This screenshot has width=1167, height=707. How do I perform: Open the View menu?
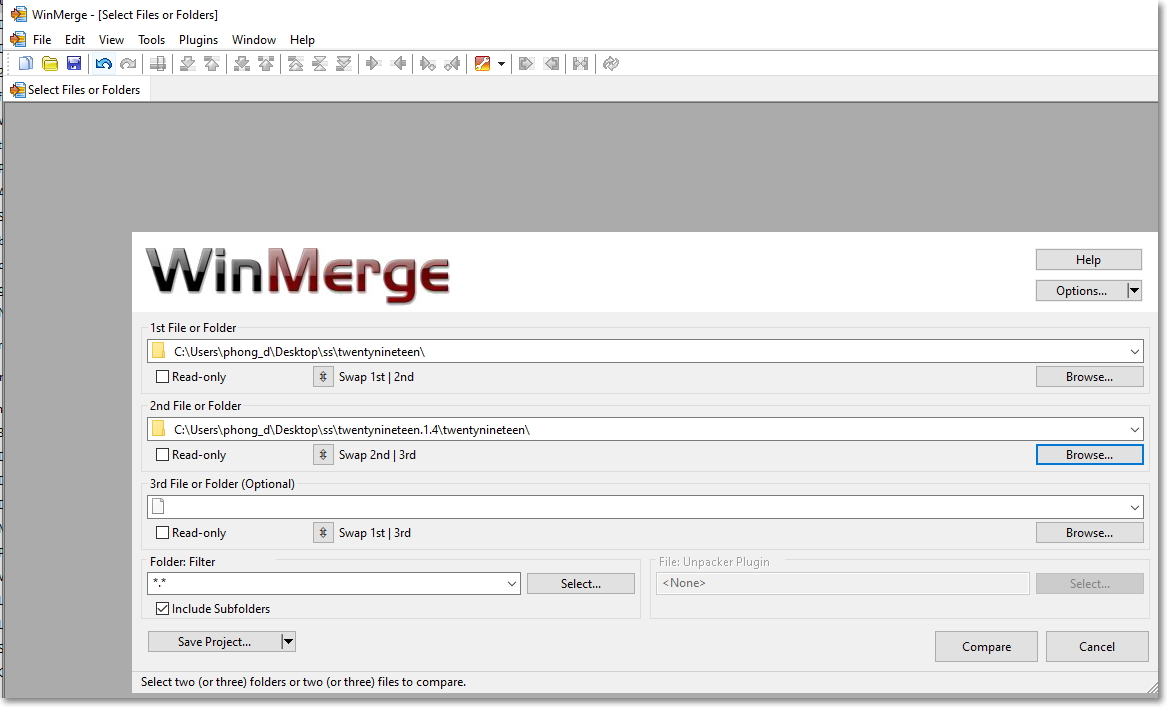[112, 39]
